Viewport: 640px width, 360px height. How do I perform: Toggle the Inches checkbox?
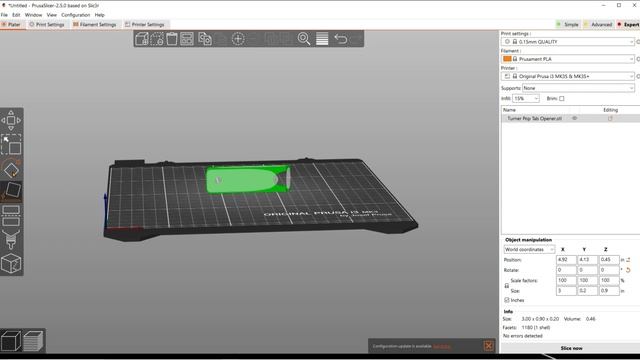pos(507,300)
